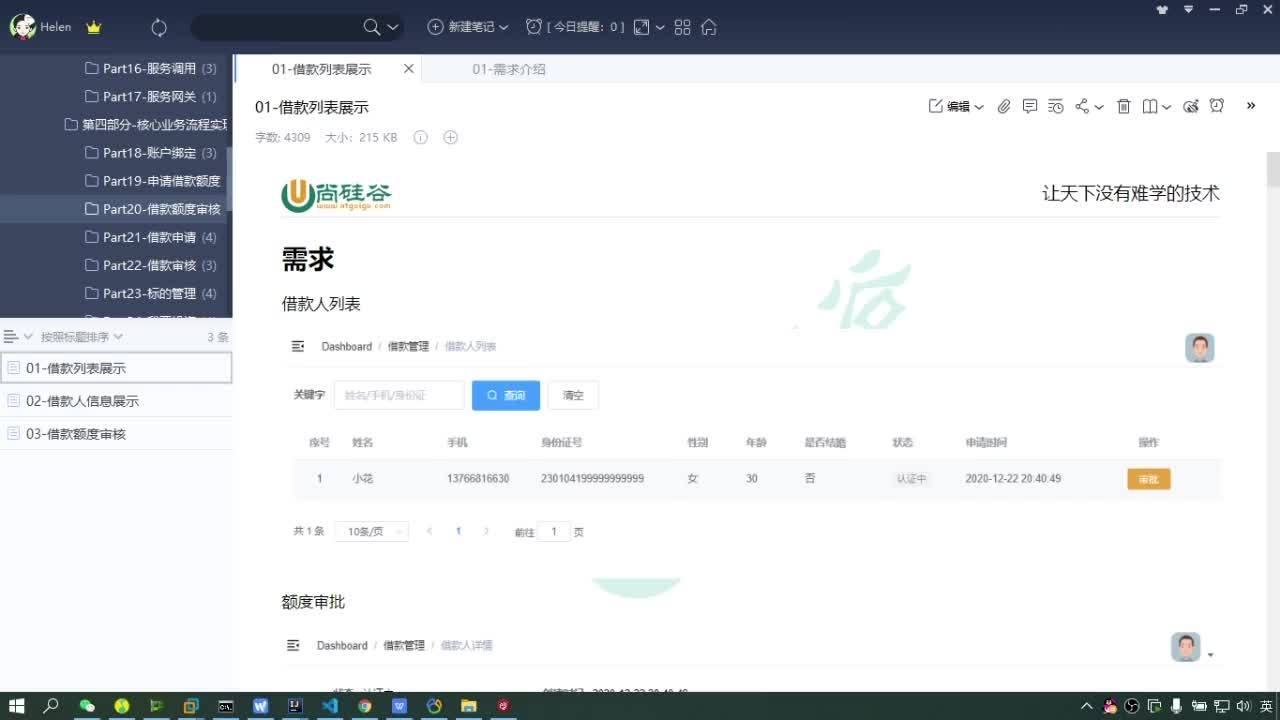Open Part19-申请借款额度 folder

coord(153,181)
